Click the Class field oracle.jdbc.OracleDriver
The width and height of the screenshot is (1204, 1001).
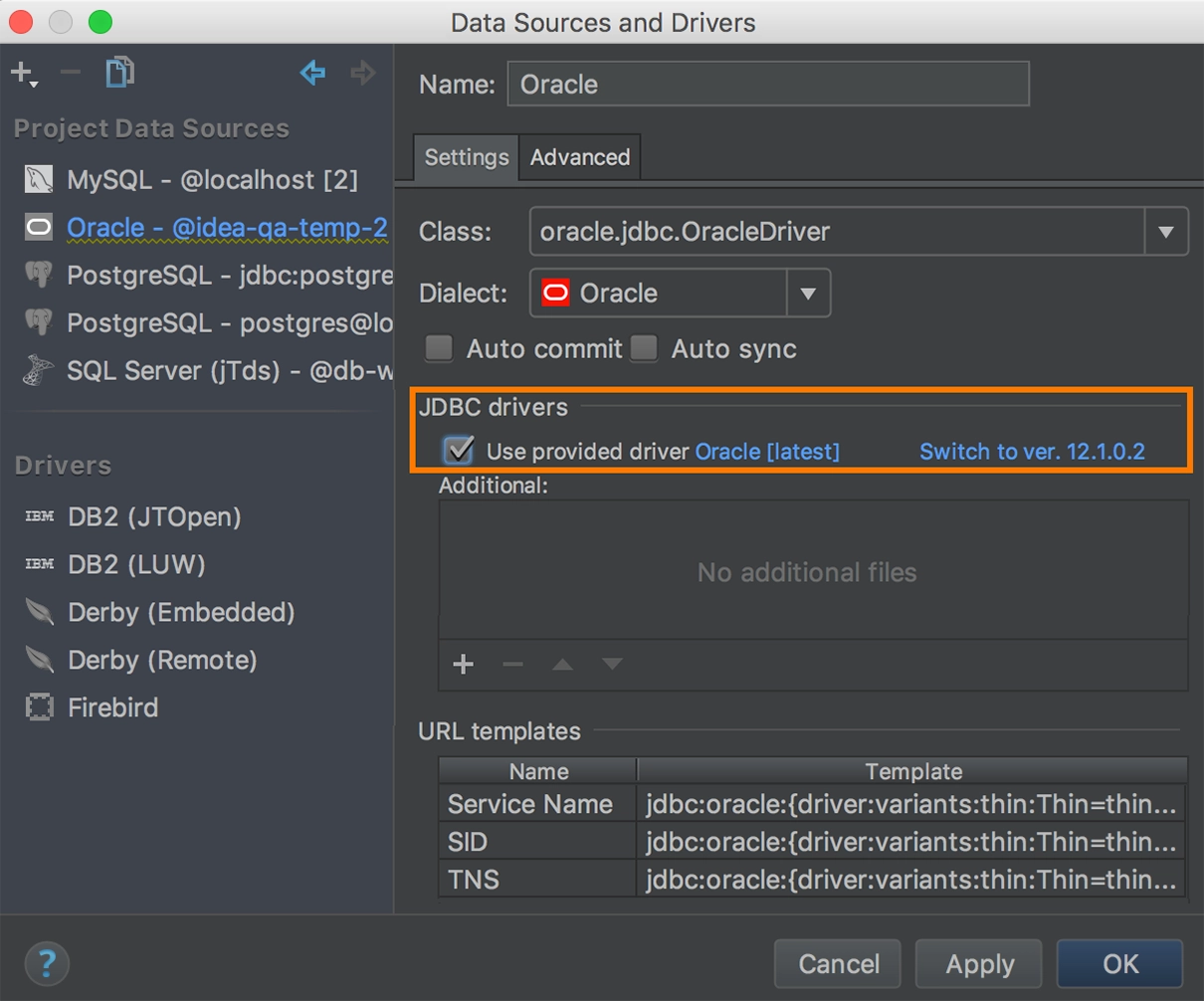(838, 232)
